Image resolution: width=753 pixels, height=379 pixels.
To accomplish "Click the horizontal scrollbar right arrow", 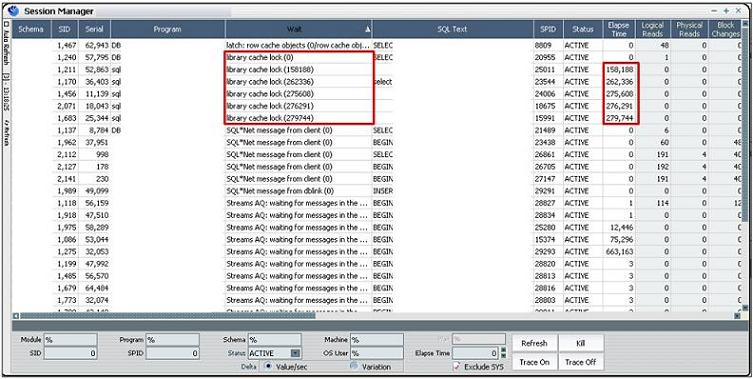I will [737, 316].
